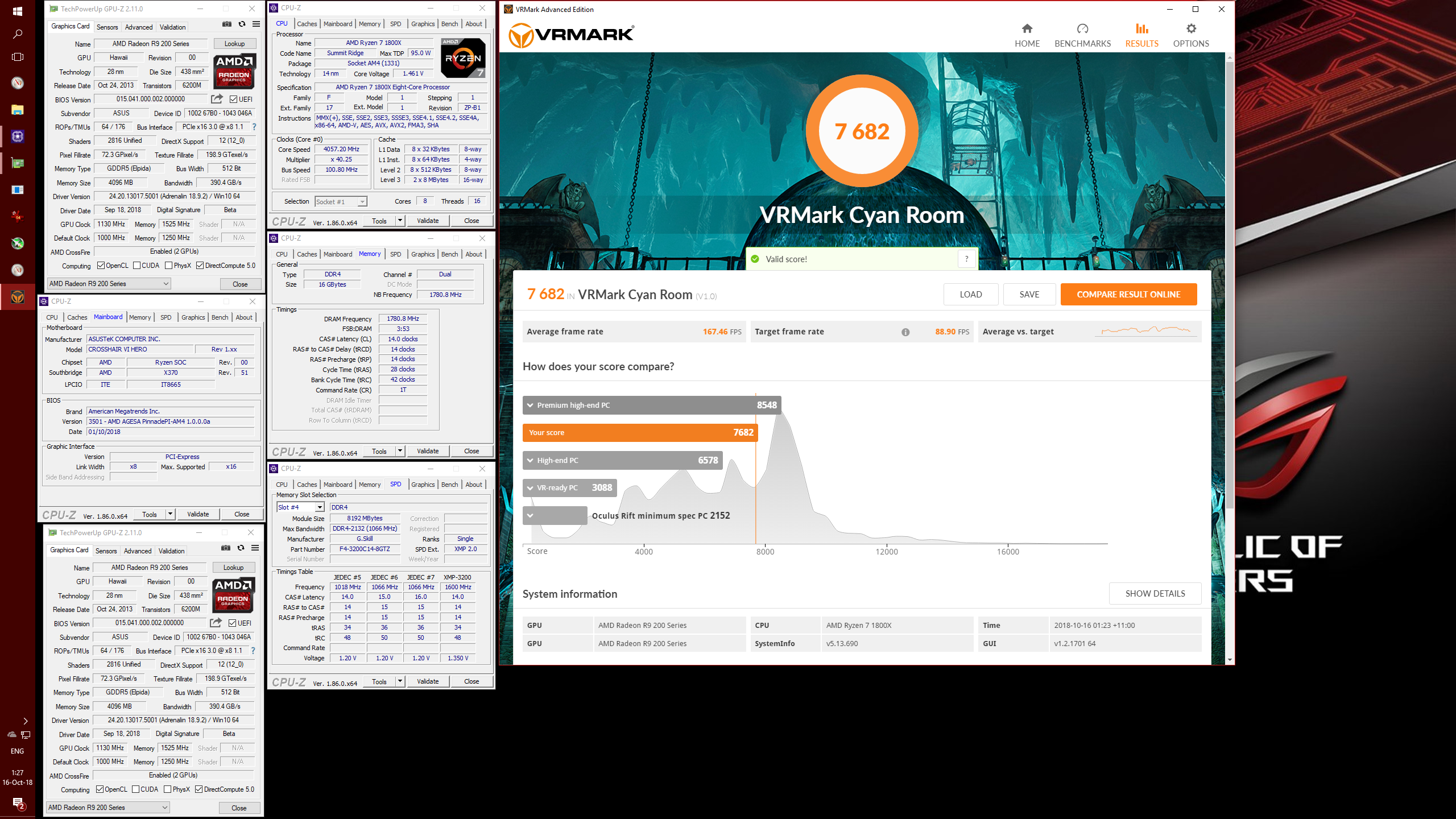
Task: Open the Windows Start menu
Action: [x=18, y=11]
